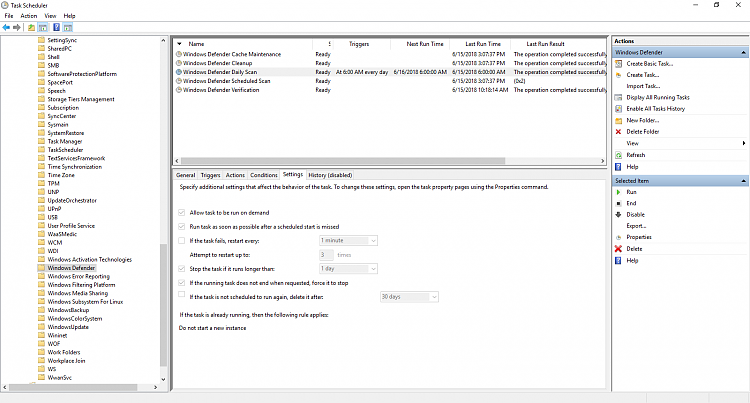
Task: Switch to the History (disabled) tab
Action: click(330, 175)
